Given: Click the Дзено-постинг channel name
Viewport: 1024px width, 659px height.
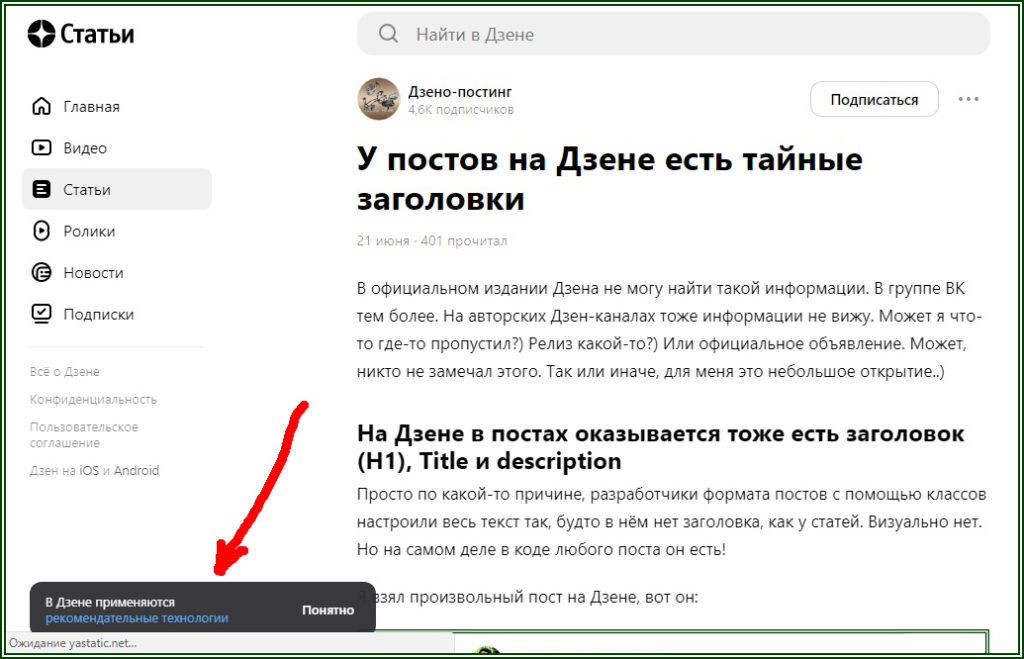Looking at the screenshot, I should [x=461, y=90].
